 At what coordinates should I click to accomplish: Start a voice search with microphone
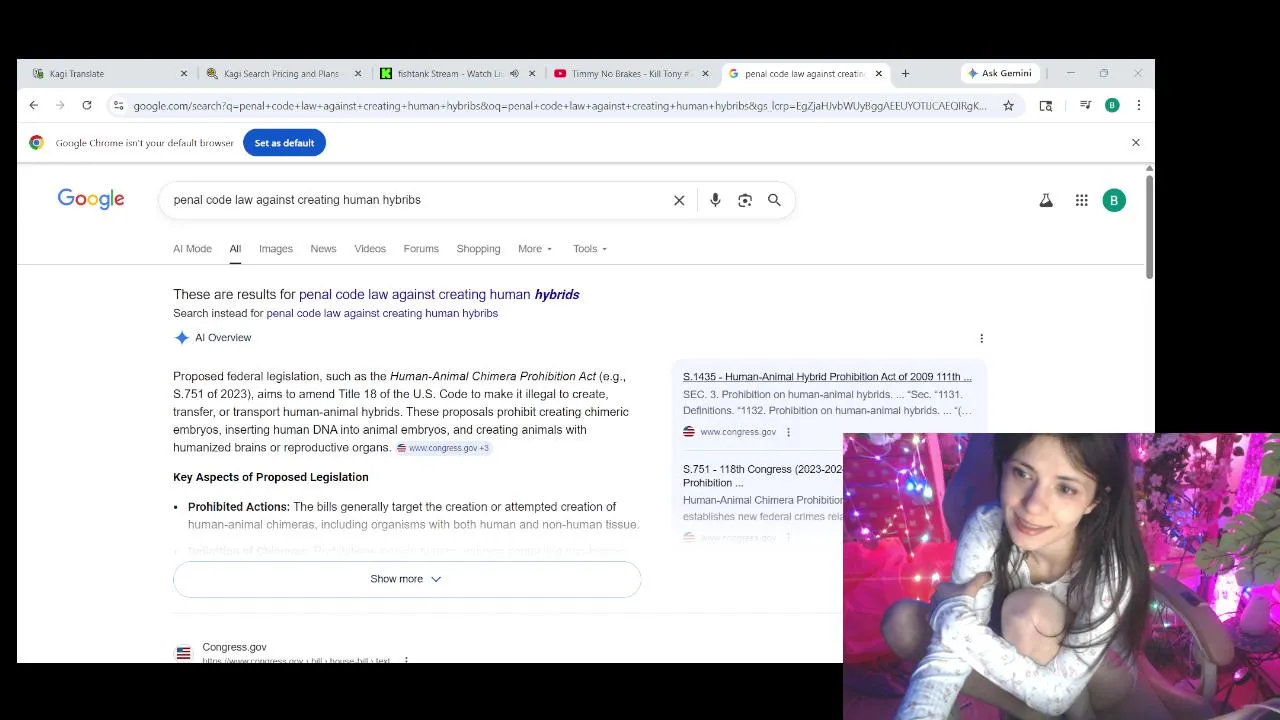pyautogui.click(x=715, y=200)
